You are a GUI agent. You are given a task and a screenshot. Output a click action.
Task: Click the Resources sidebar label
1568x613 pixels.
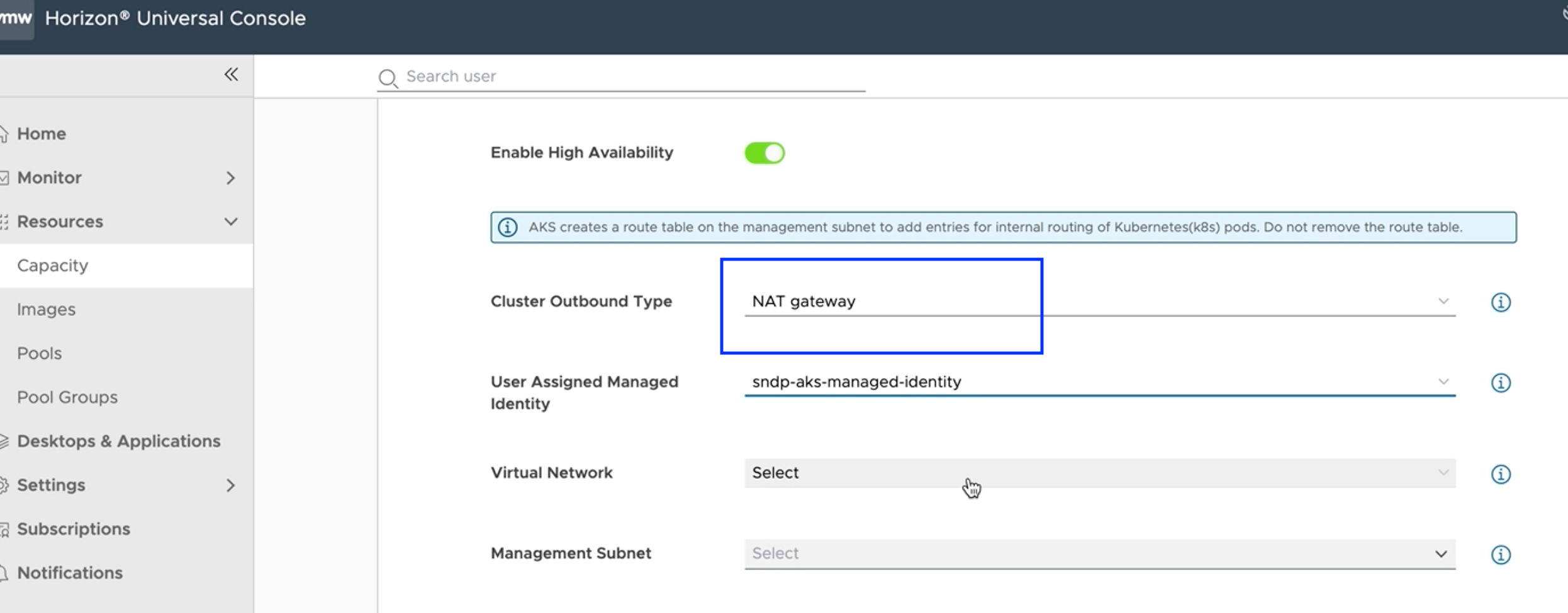pyautogui.click(x=60, y=222)
